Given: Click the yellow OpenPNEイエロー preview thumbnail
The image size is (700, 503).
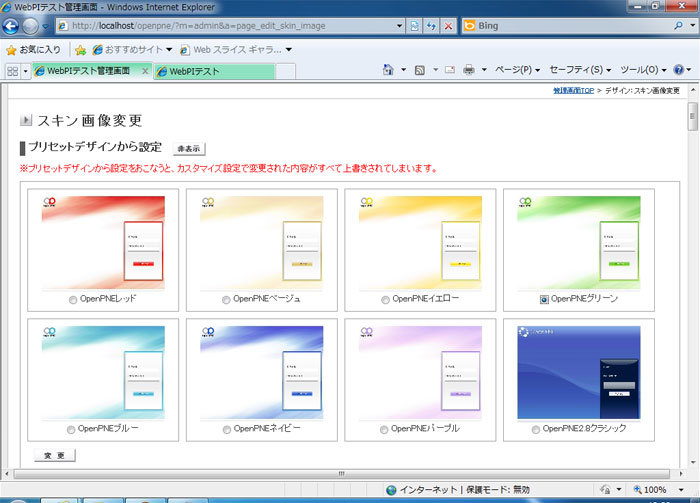Looking at the screenshot, I should (420, 243).
